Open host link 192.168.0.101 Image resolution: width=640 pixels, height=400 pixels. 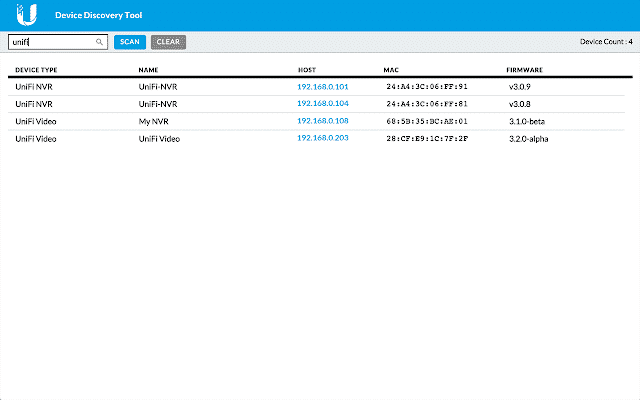tap(322, 87)
